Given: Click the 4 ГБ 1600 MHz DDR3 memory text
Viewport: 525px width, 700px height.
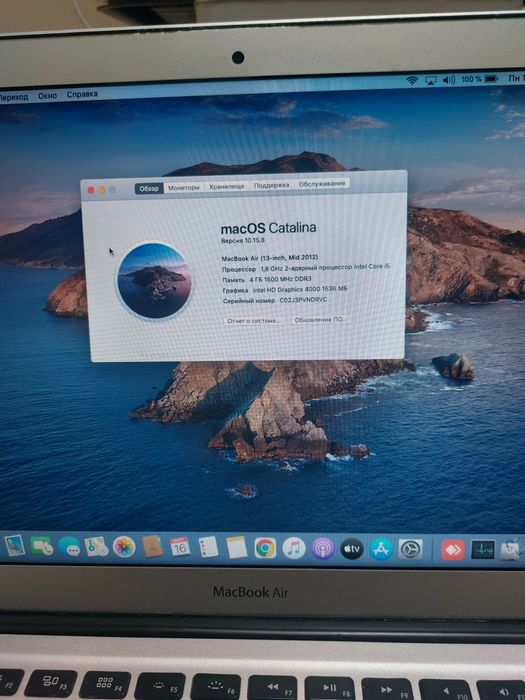Looking at the screenshot, I should point(280,279).
